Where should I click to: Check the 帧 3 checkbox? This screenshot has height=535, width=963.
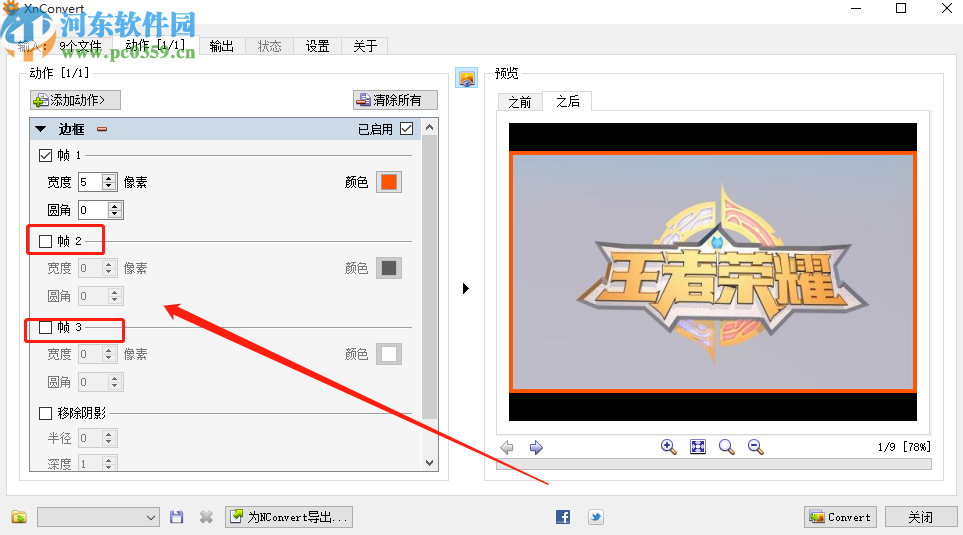click(45, 327)
